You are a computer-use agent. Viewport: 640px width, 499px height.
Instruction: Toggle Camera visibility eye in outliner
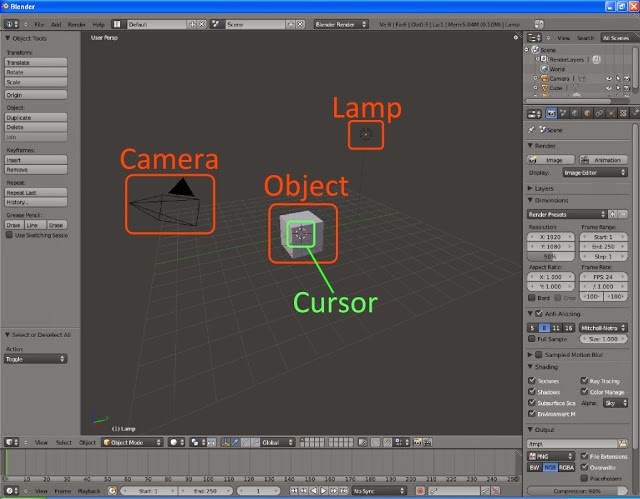pyautogui.click(x=609, y=78)
